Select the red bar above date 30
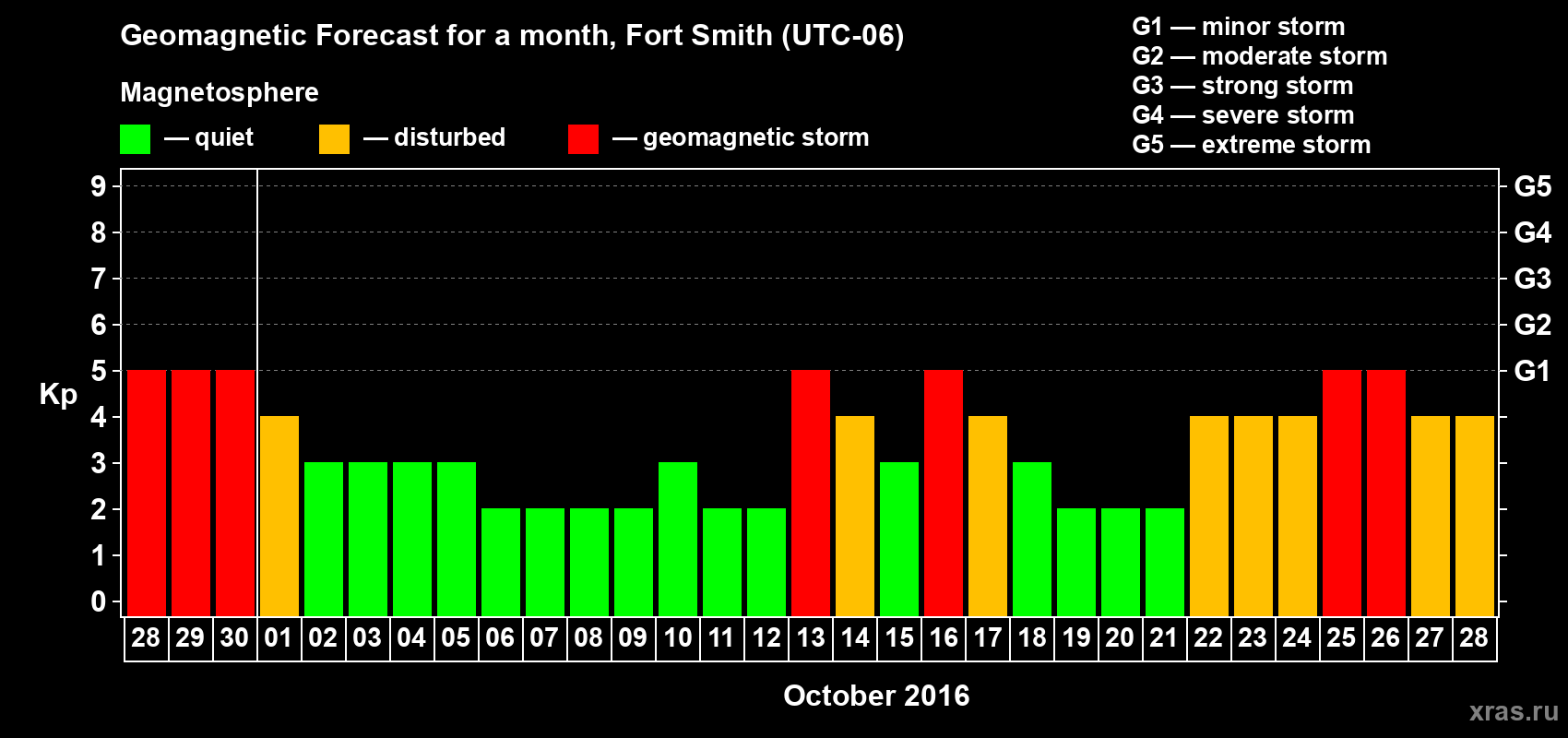 [235, 494]
